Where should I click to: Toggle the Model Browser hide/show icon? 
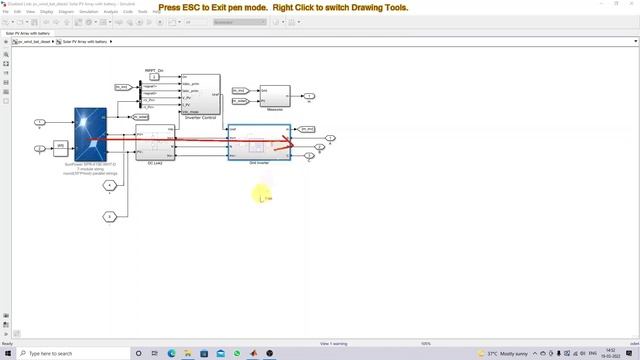[6, 42]
